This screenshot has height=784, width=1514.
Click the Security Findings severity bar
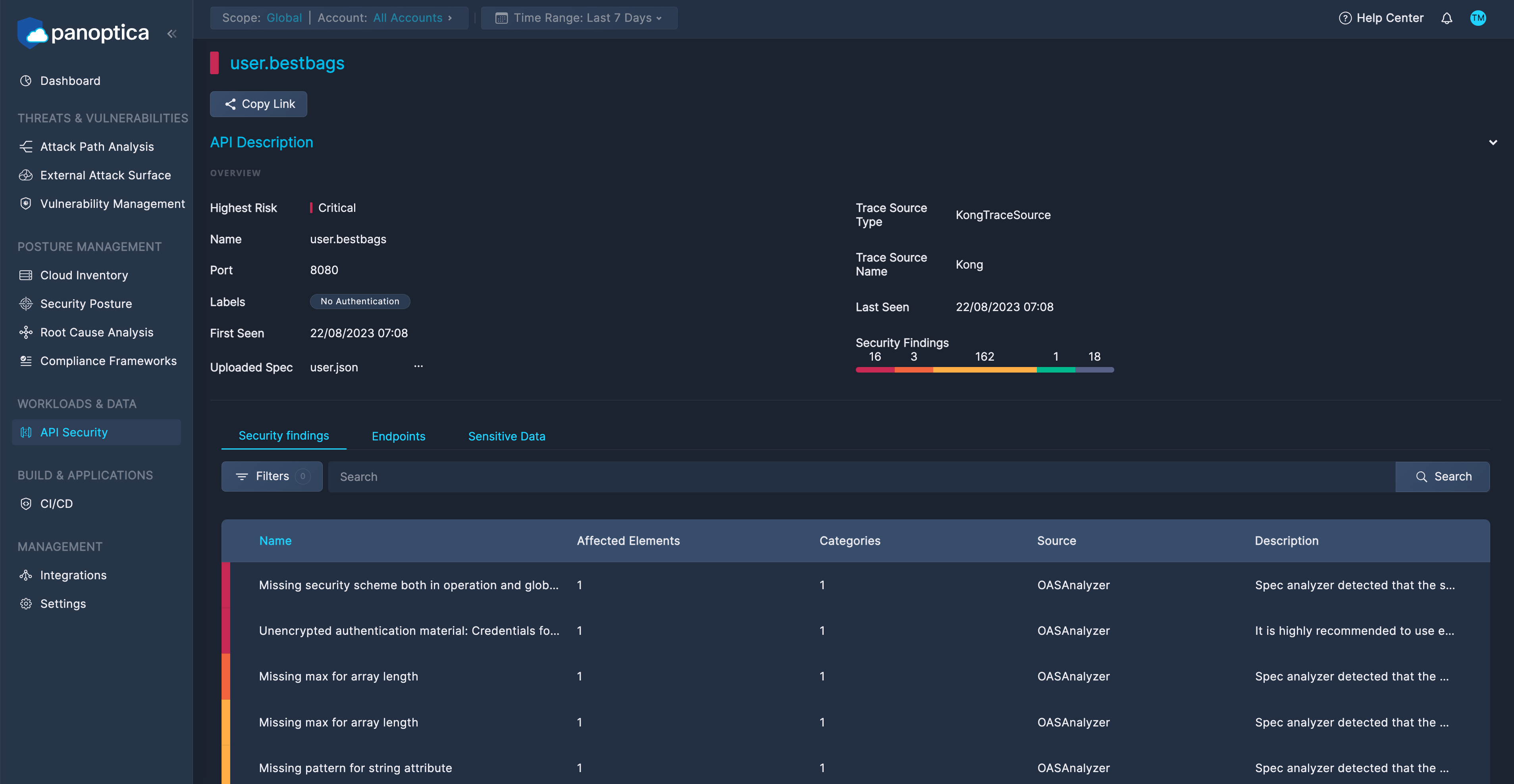(x=984, y=369)
